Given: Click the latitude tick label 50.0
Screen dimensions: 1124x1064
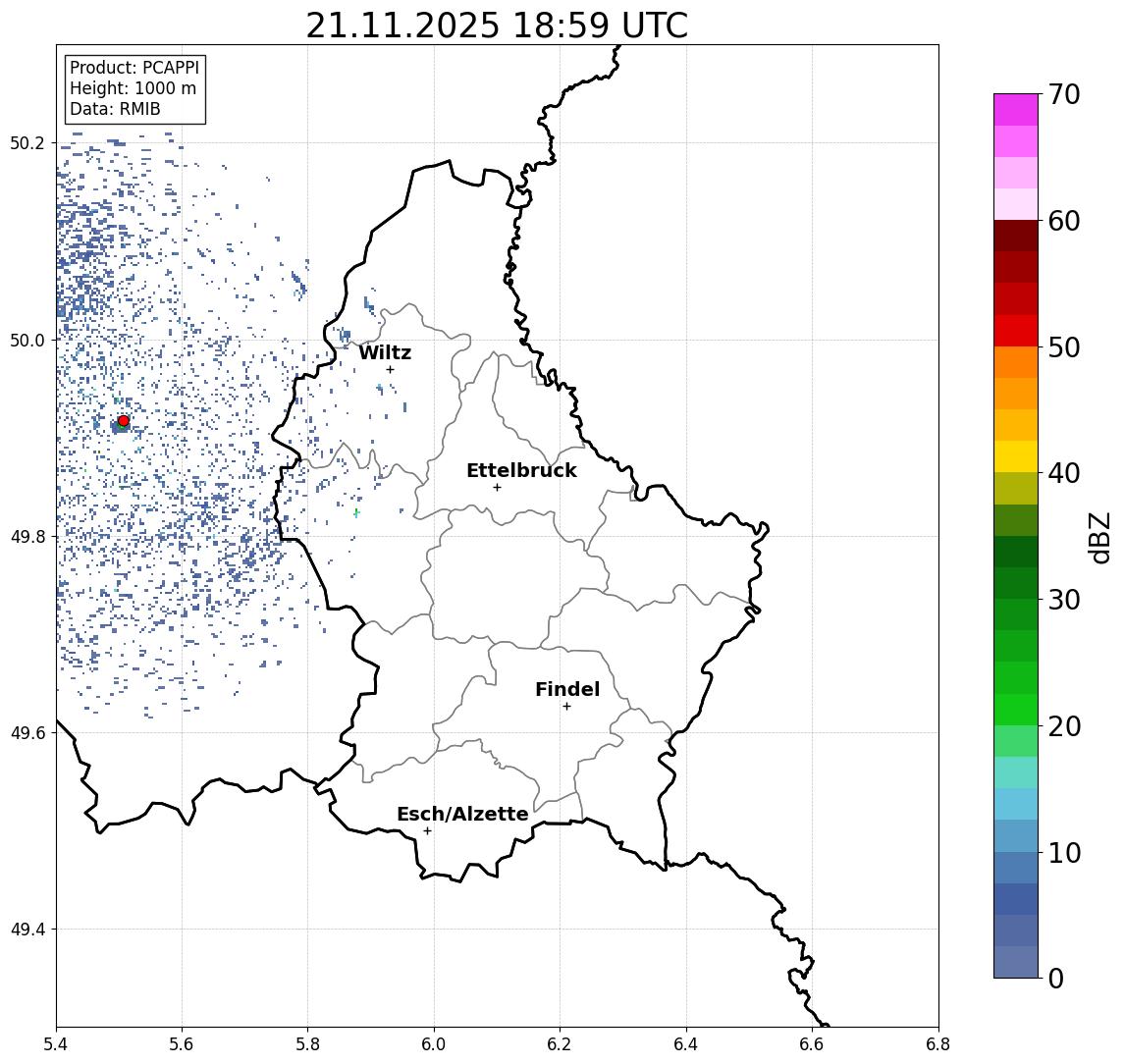Looking at the screenshot, I should pyautogui.click(x=27, y=340).
